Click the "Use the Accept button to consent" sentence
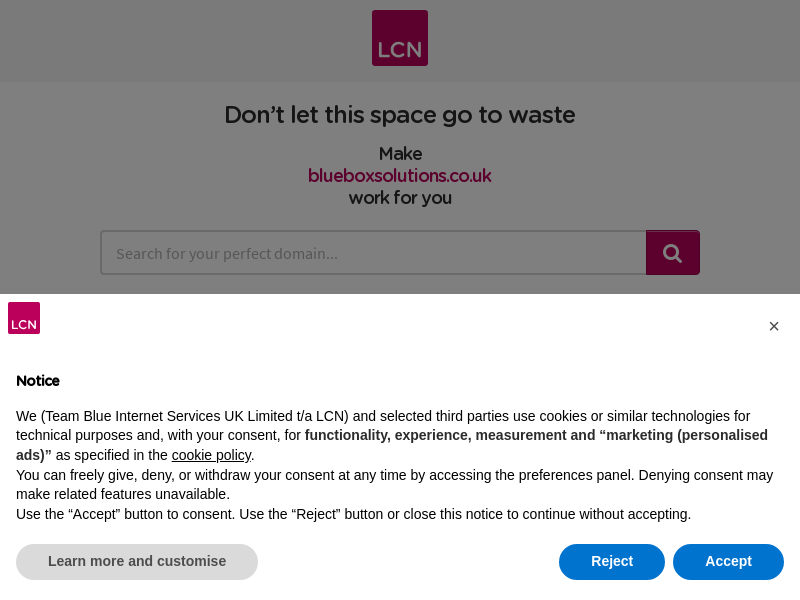The height and width of the screenshot is (600, 800). click(200, 514)
